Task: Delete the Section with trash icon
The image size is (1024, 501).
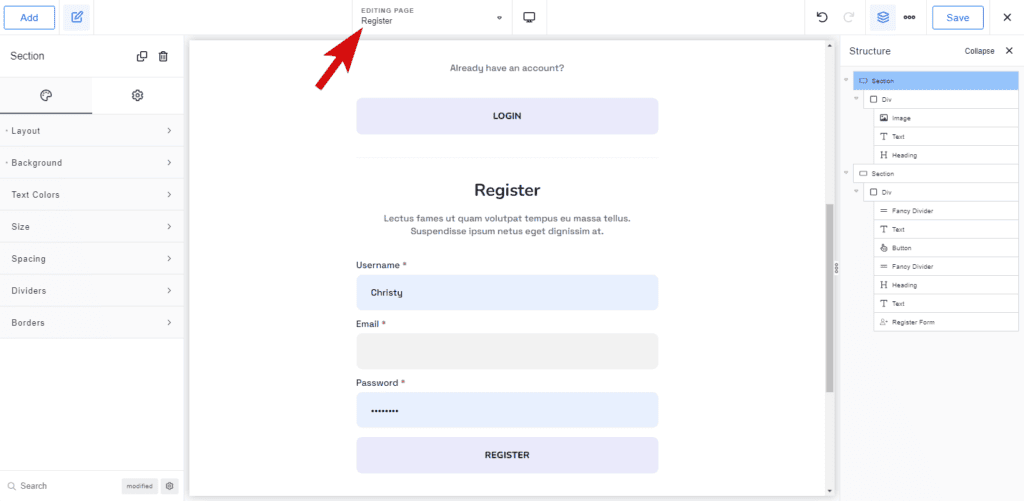Action: coord(164,56)
